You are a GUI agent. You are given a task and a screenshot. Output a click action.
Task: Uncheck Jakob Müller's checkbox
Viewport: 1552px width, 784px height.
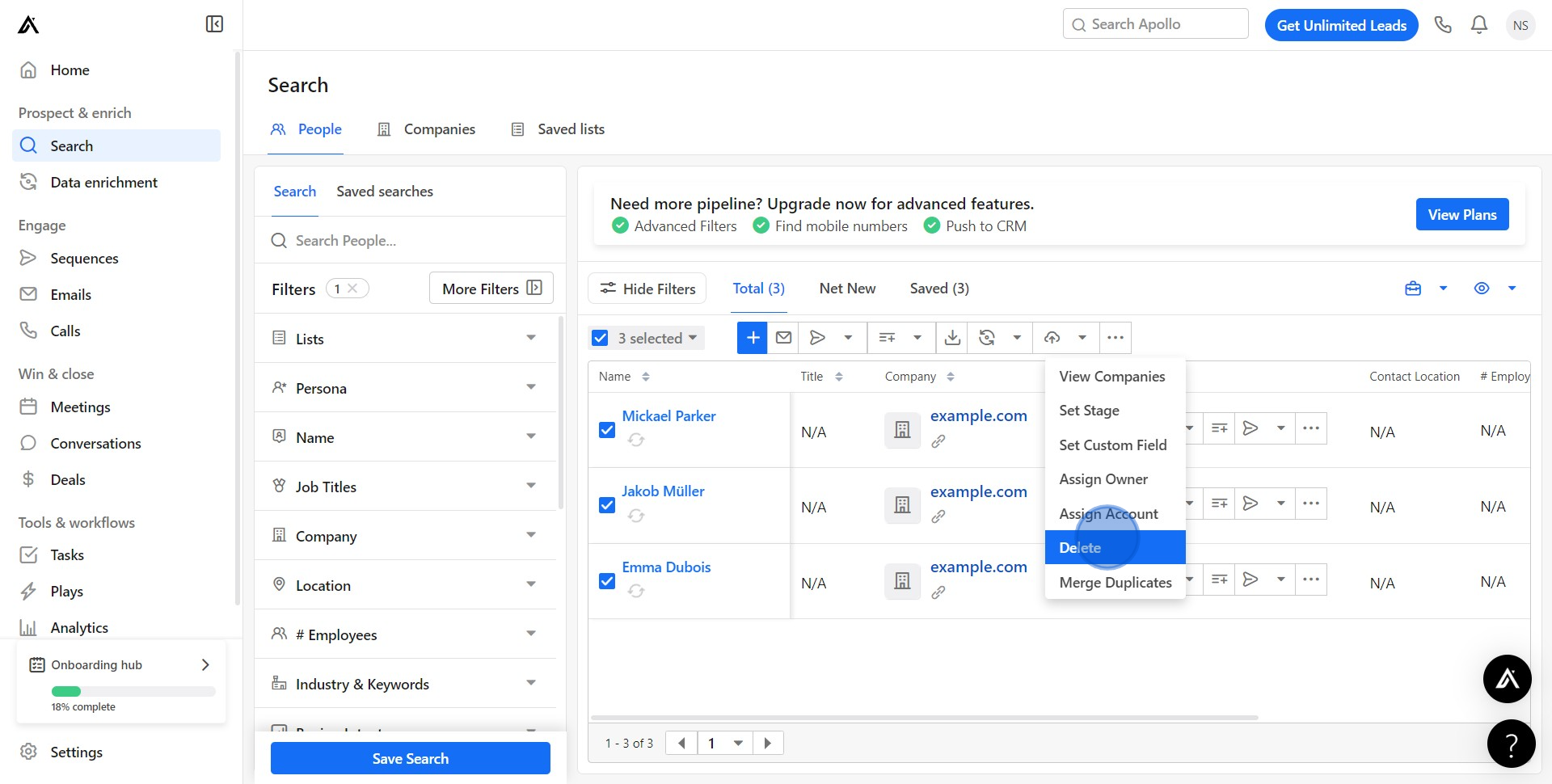(607, 505)
